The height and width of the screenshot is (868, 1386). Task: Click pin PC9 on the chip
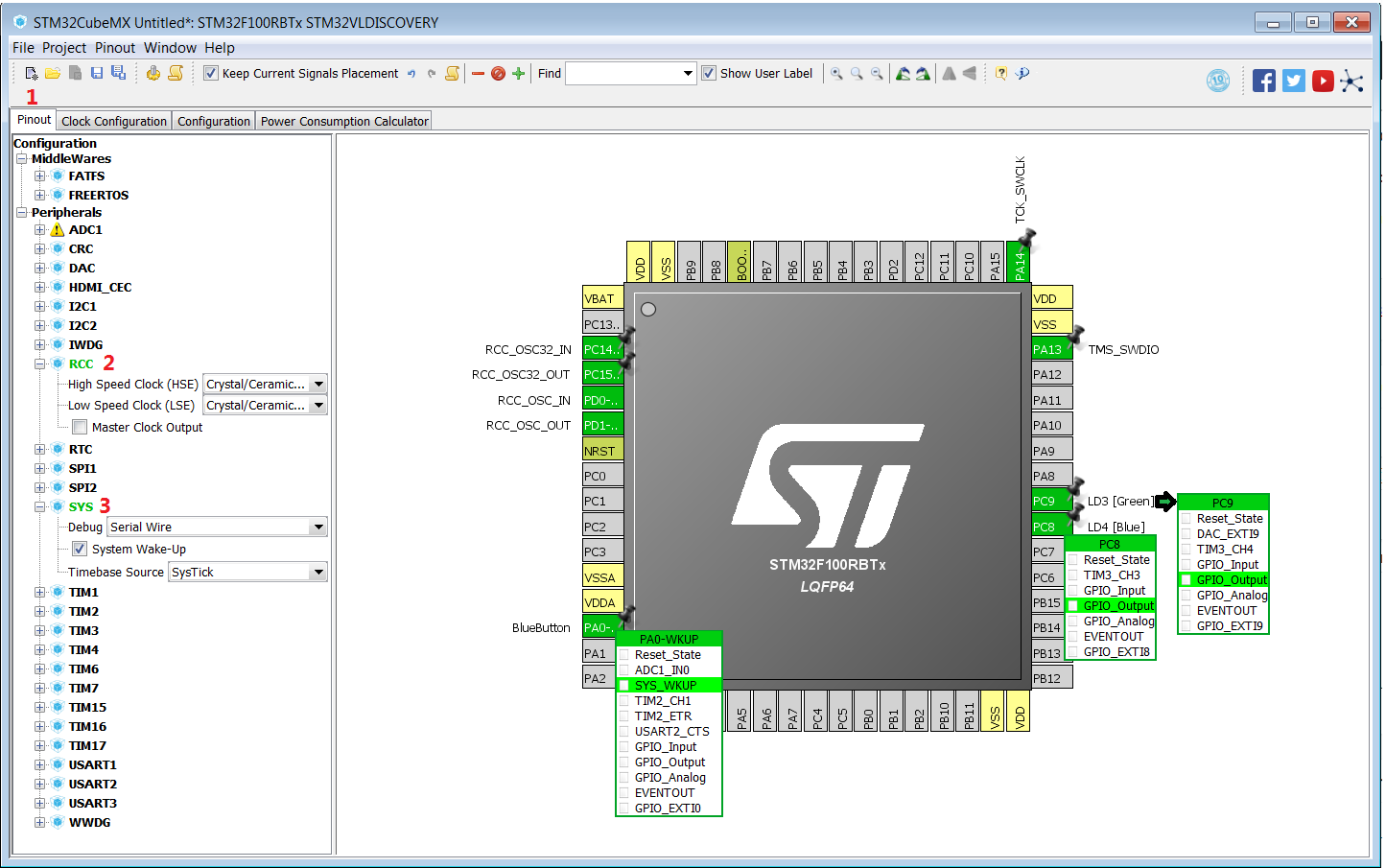[x=1051, y=501]
